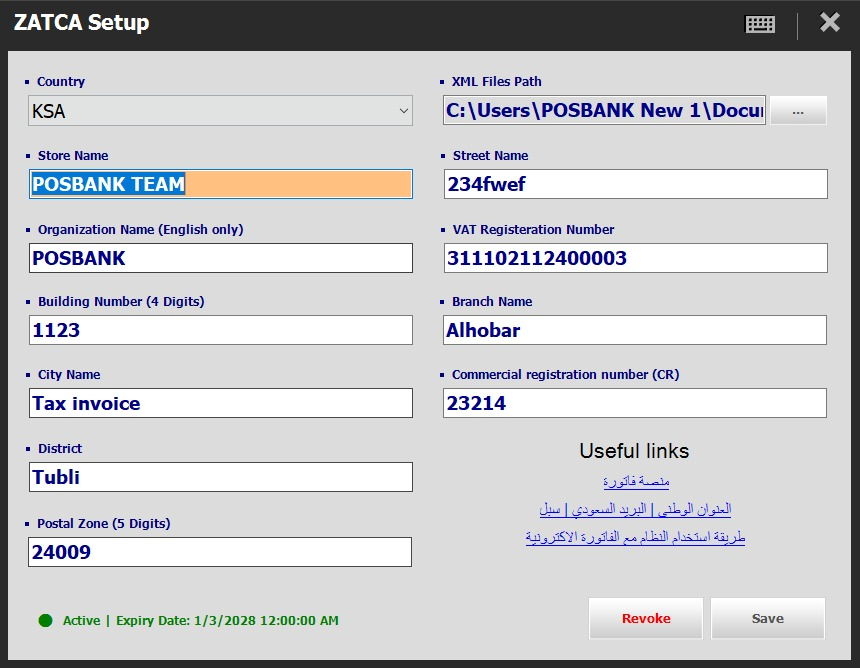This screenshot has width=860, height=668.
Task: Select the Building Number field showing 1123
Action: 220,330
